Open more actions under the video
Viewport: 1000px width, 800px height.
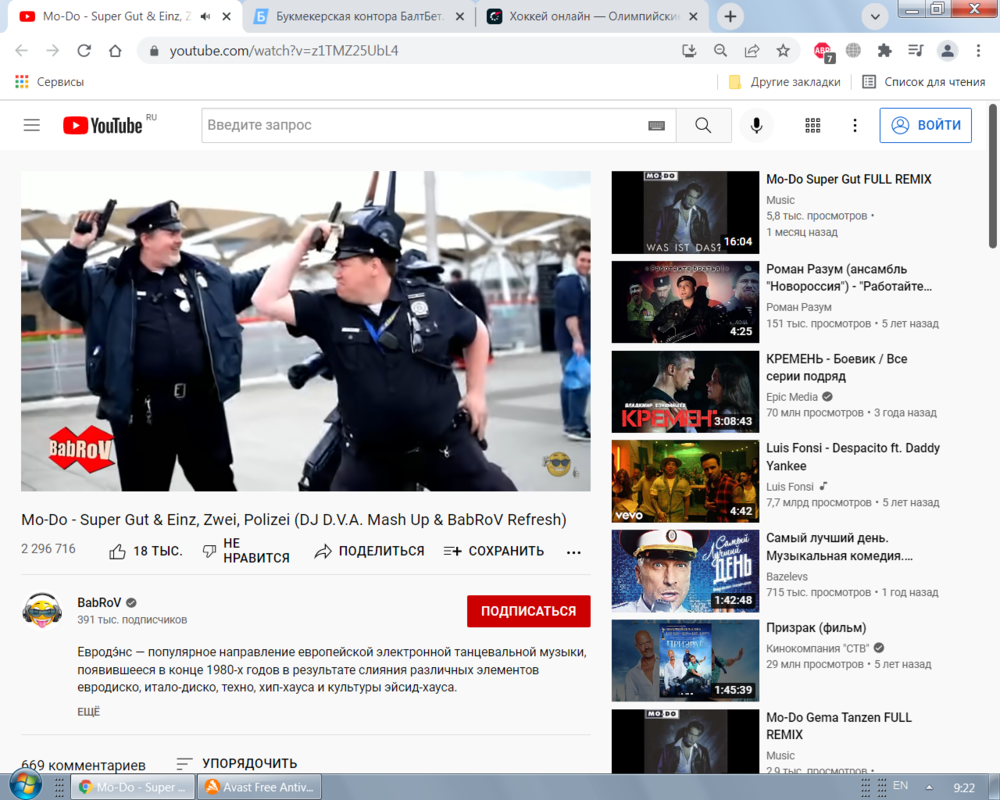point(573,552)
